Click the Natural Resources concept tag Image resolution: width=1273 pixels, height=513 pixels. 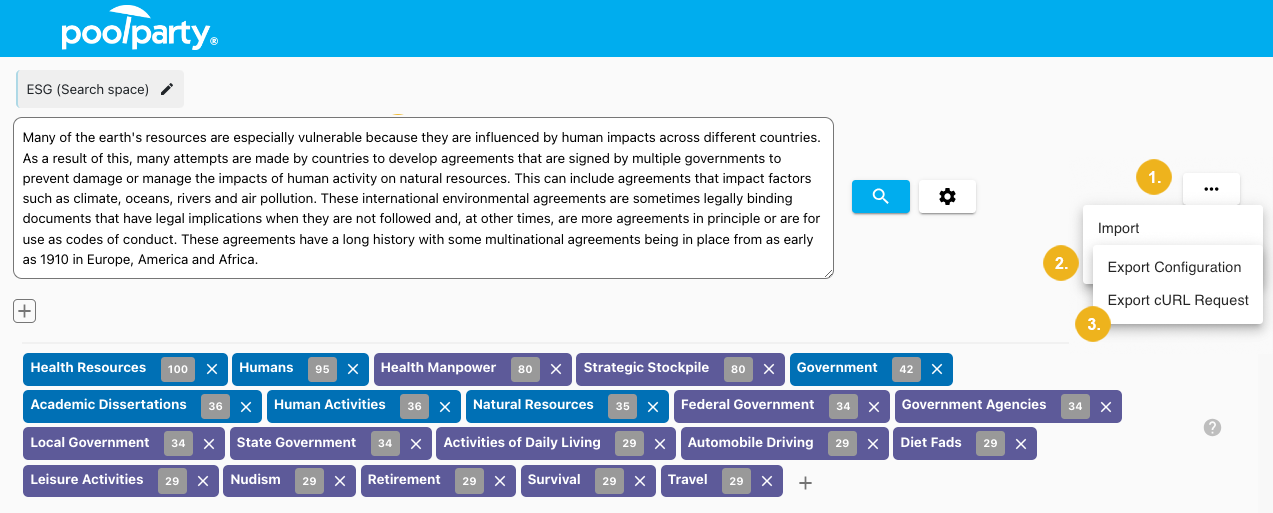[x=533, y=405]
